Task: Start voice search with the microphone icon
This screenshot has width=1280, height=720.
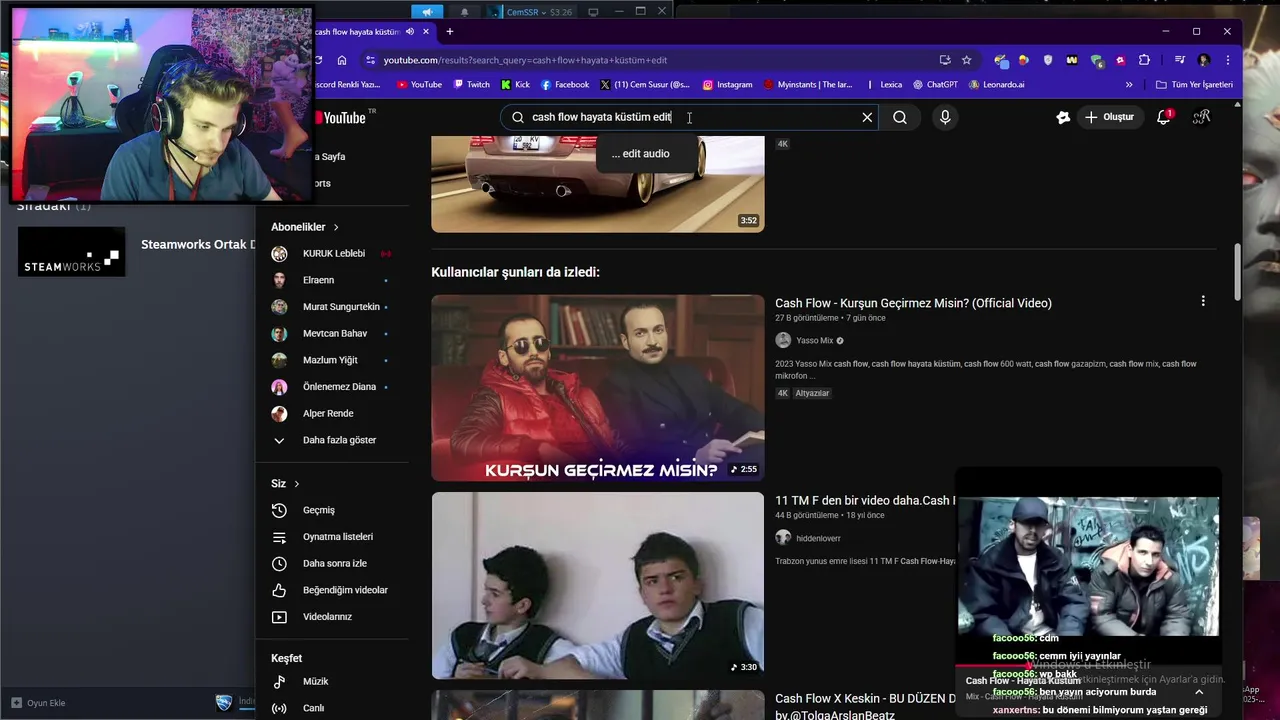Action: (x=945, y=117)
